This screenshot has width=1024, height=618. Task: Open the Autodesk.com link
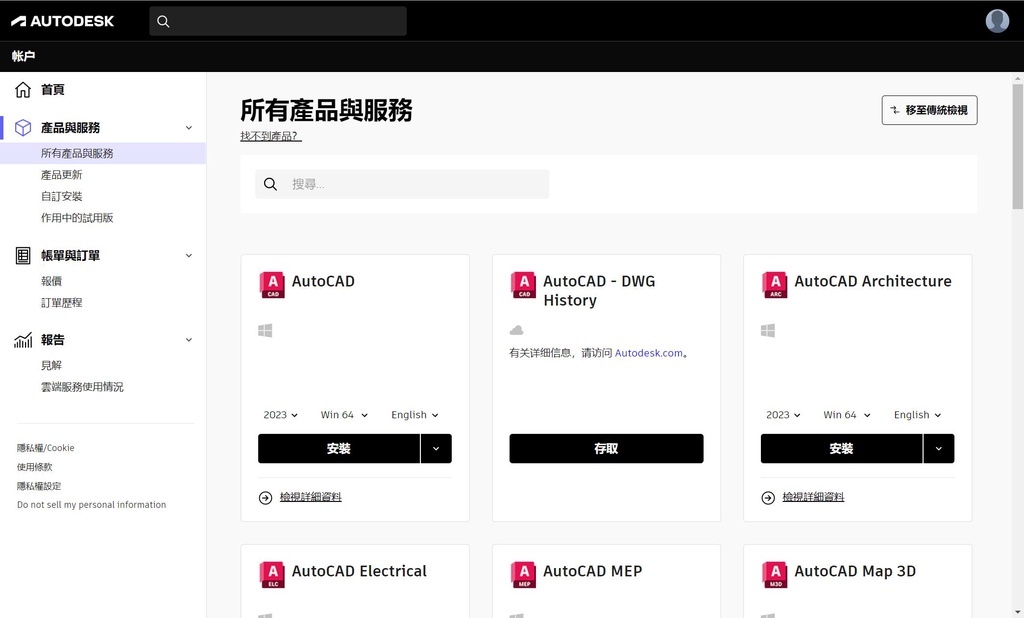648,353
